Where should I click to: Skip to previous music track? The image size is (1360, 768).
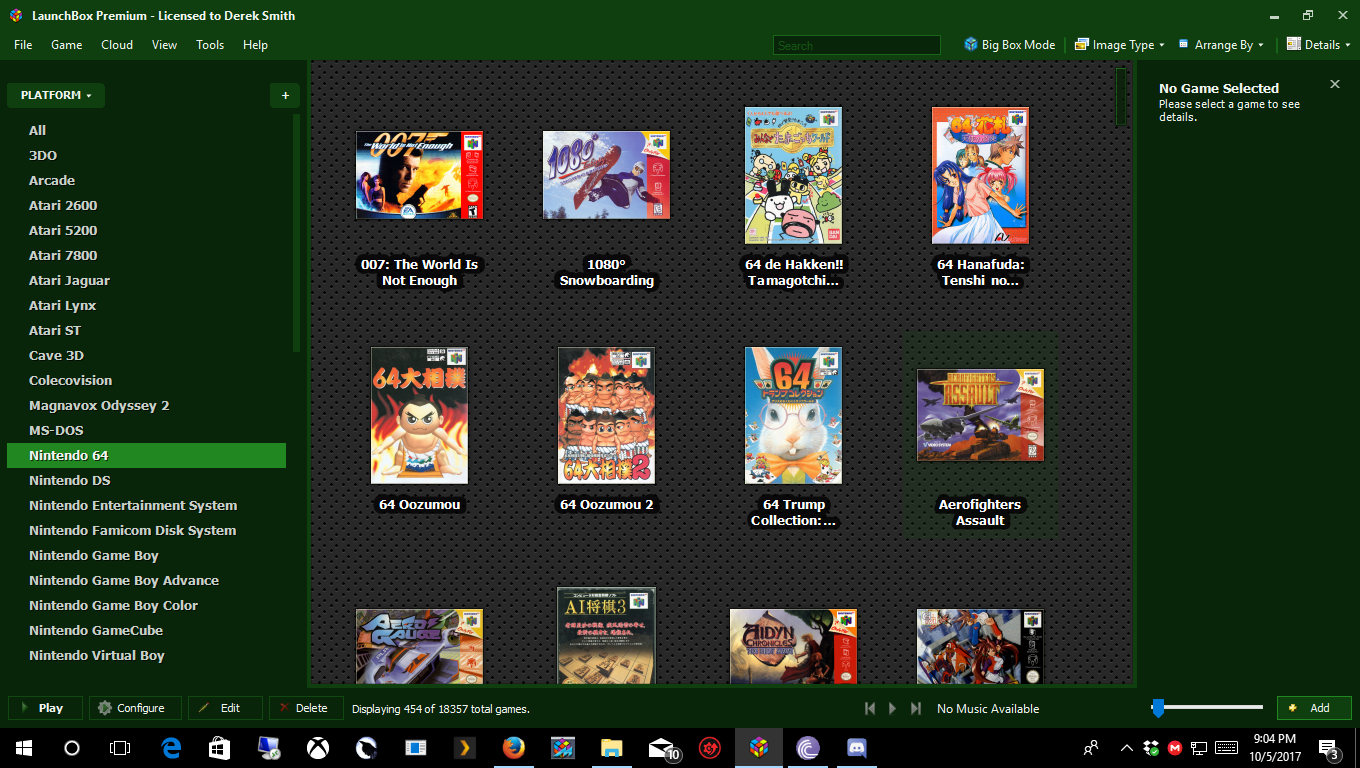click(x=870, y=708)
